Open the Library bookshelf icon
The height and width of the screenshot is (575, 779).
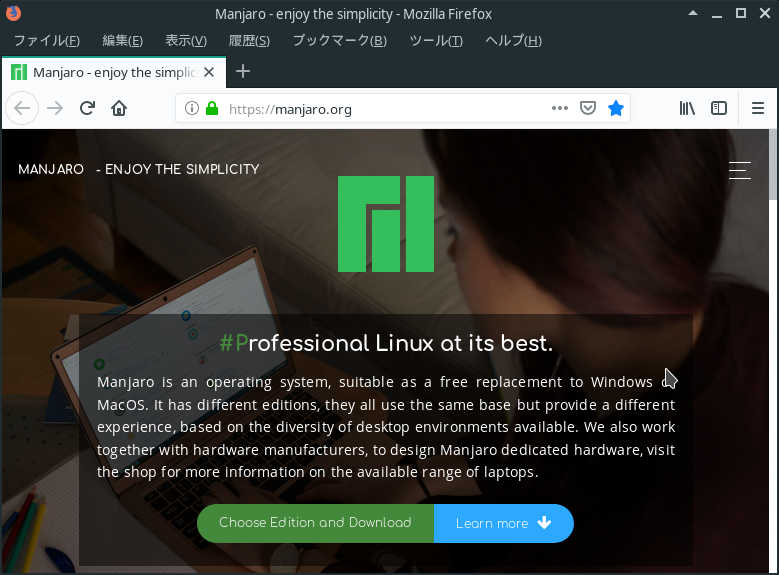[x=687, y=108]
